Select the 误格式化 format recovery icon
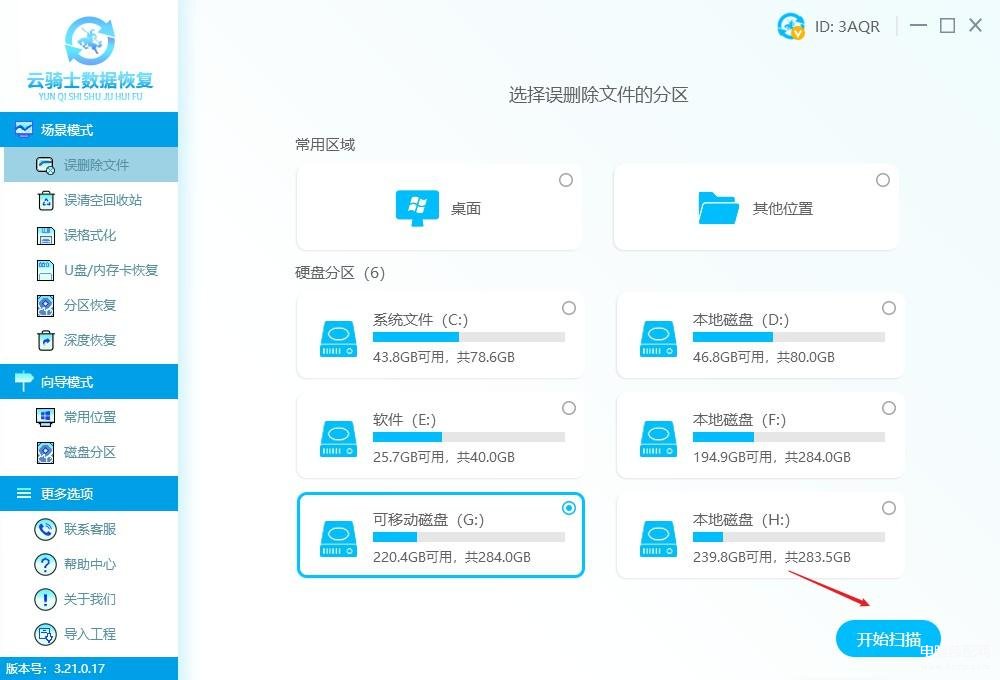 (x=45, y=235)
